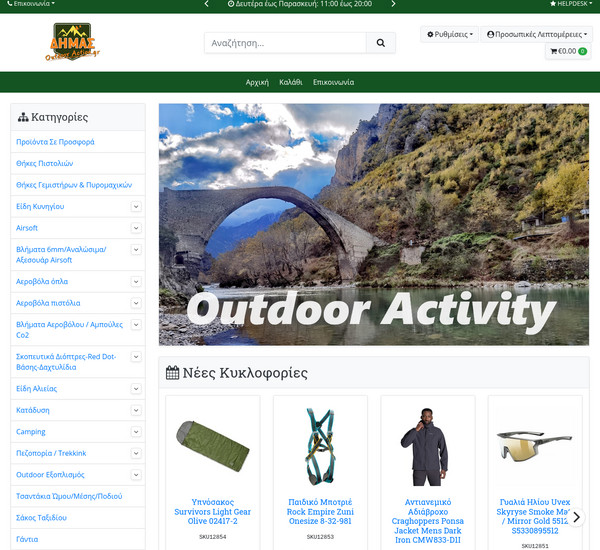600x550 pixels.
Task: Expand Βλήματα Αεροβόλου / Αμπούλες Co2 arrow
Action: pyautogui.click(x=136, y=325)
